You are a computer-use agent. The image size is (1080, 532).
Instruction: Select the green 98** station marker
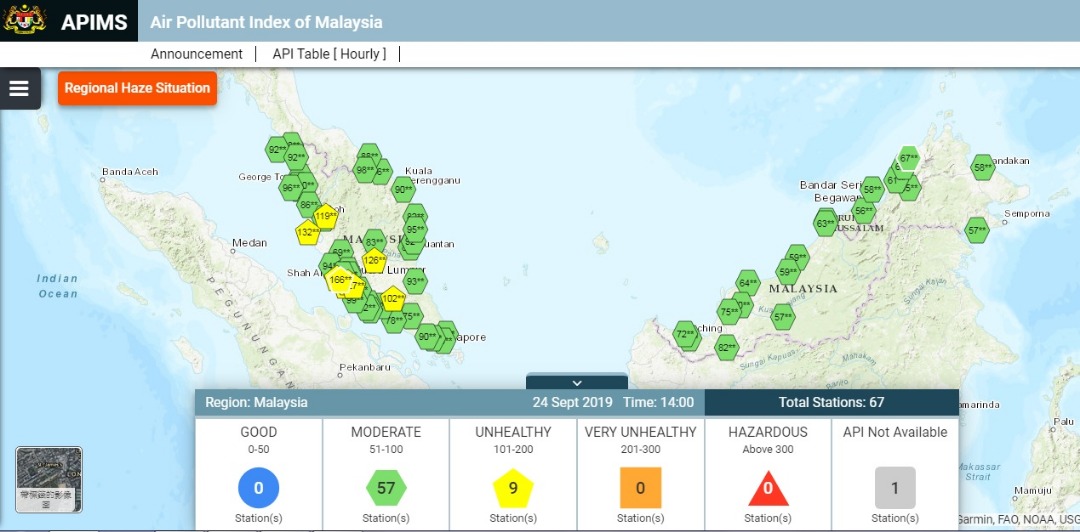364,170
